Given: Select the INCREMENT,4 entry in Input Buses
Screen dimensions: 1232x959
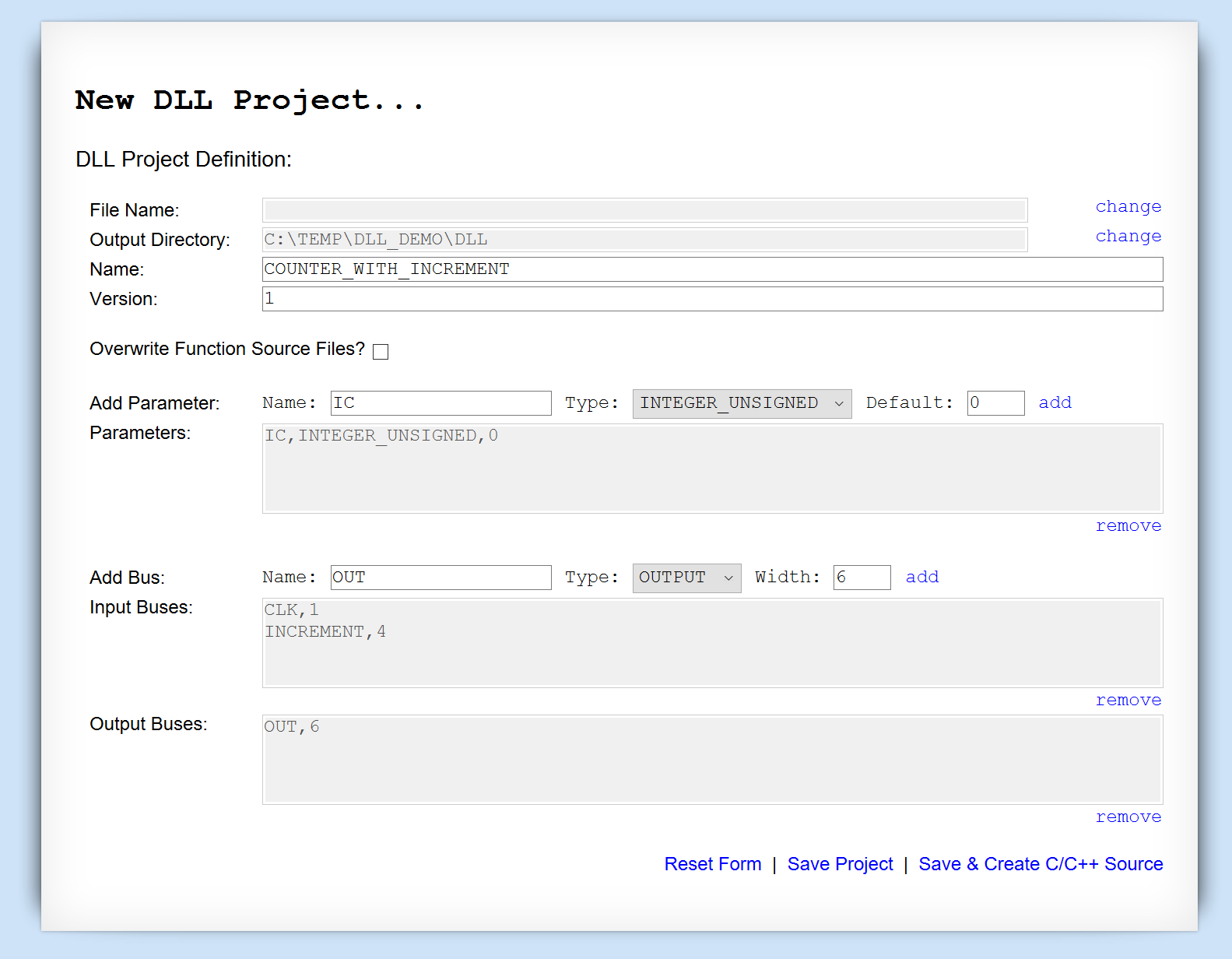Looking at the screenshot, I should tap(325, 632).
